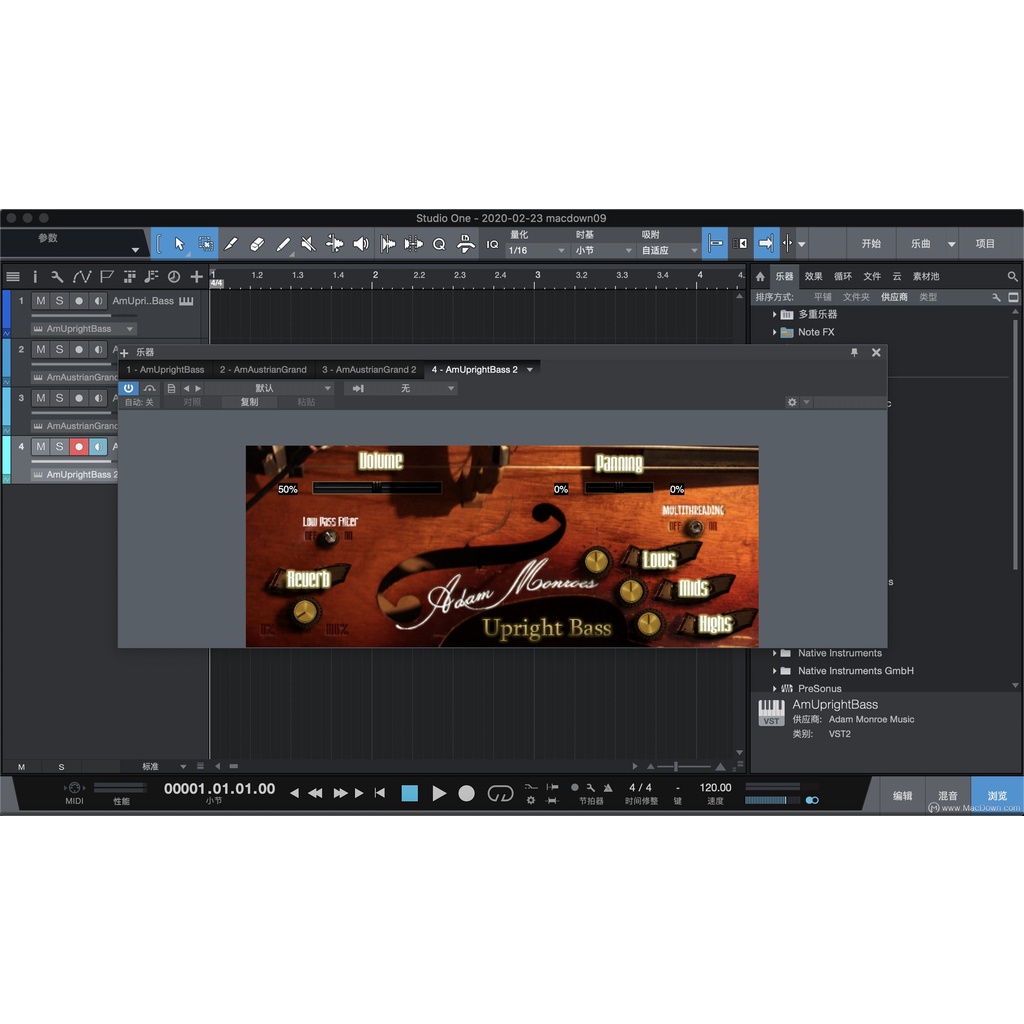The width and height of the screenshot is (1024, 1024).
Task: Click the 120.00 tempo field
Action: click(715, 788)
